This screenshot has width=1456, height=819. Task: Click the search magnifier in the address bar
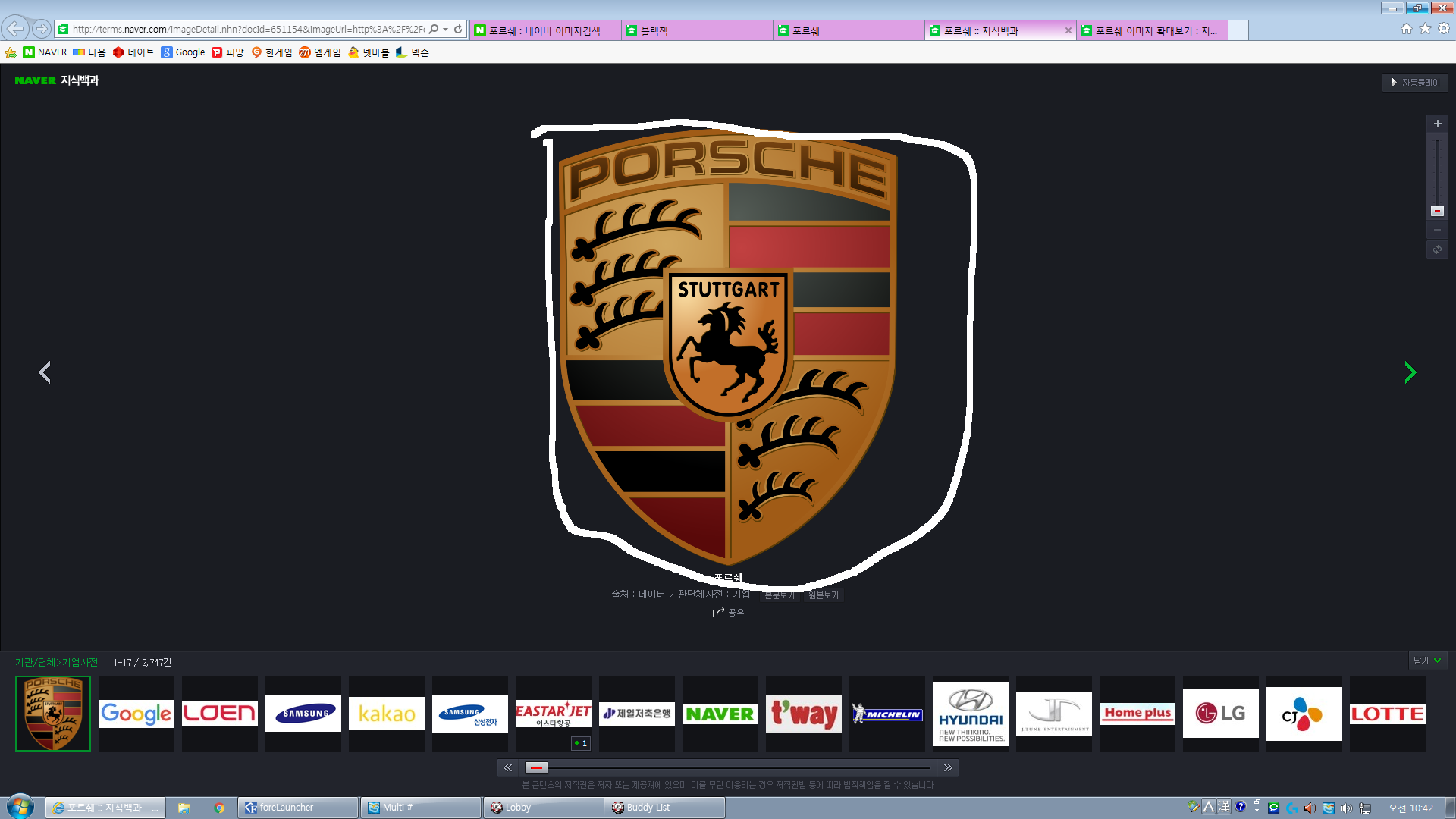(x=434, y=29)
